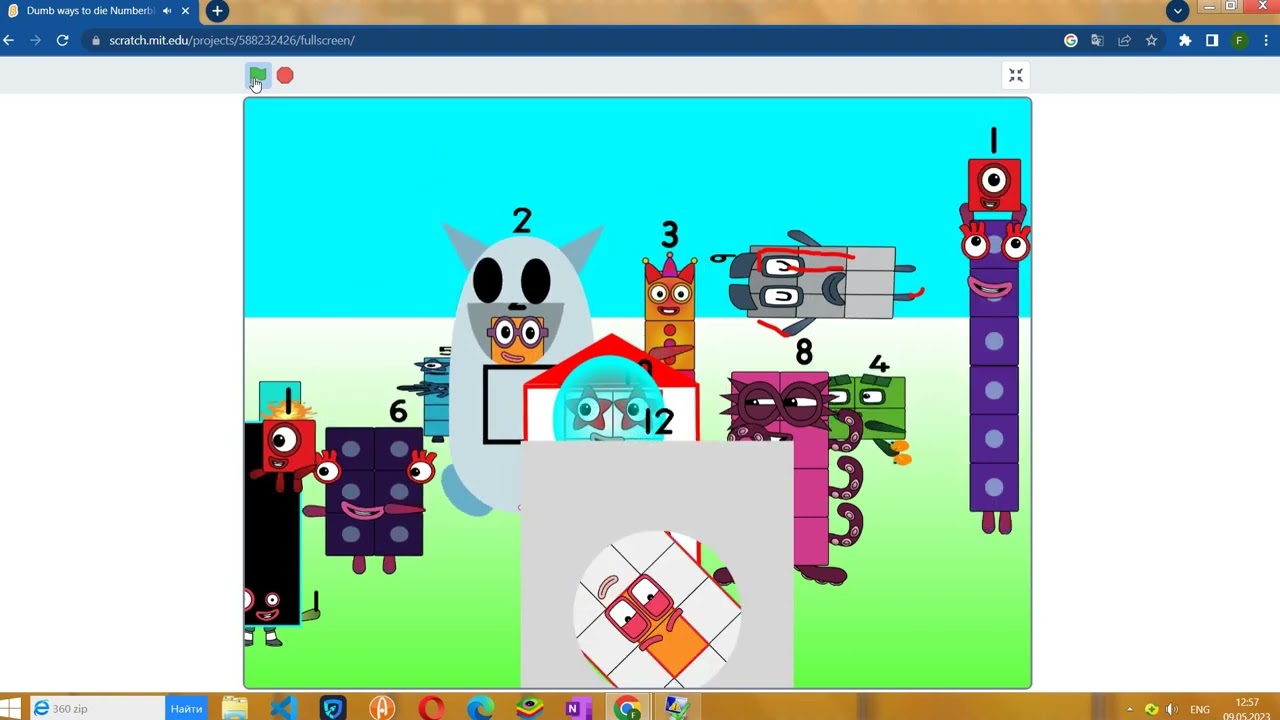Screen dimensions: 1280x720
Task: Open BlueStacks from the taskbar
Action: click(529, 708)
